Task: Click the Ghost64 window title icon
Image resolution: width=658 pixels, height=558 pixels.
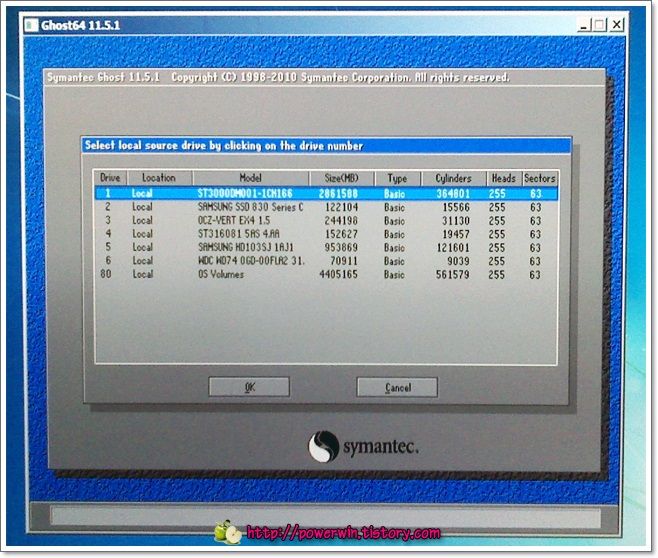Action: tap(31, 25)
